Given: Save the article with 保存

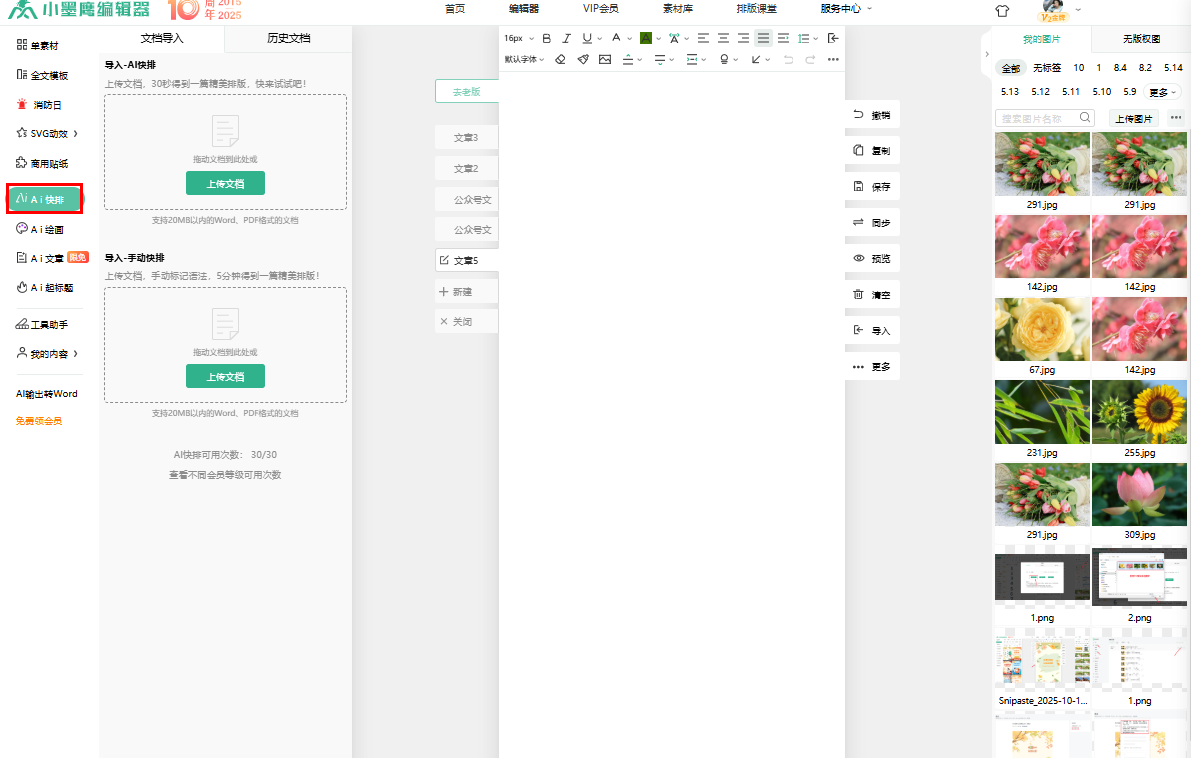Looking at the screenshot, I should pos(872,186).
